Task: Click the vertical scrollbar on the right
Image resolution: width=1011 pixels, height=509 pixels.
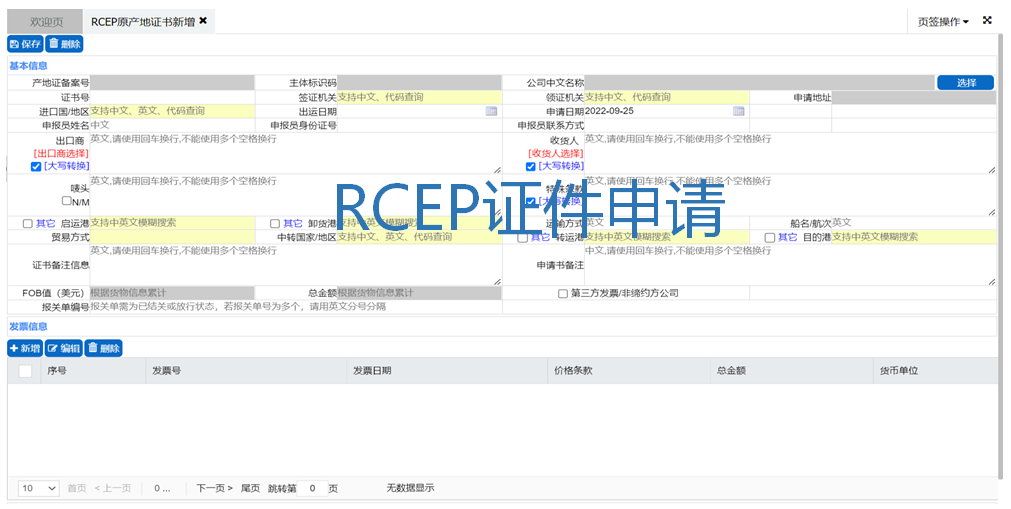Action: pyautogui.click(x=1001, y=258)
